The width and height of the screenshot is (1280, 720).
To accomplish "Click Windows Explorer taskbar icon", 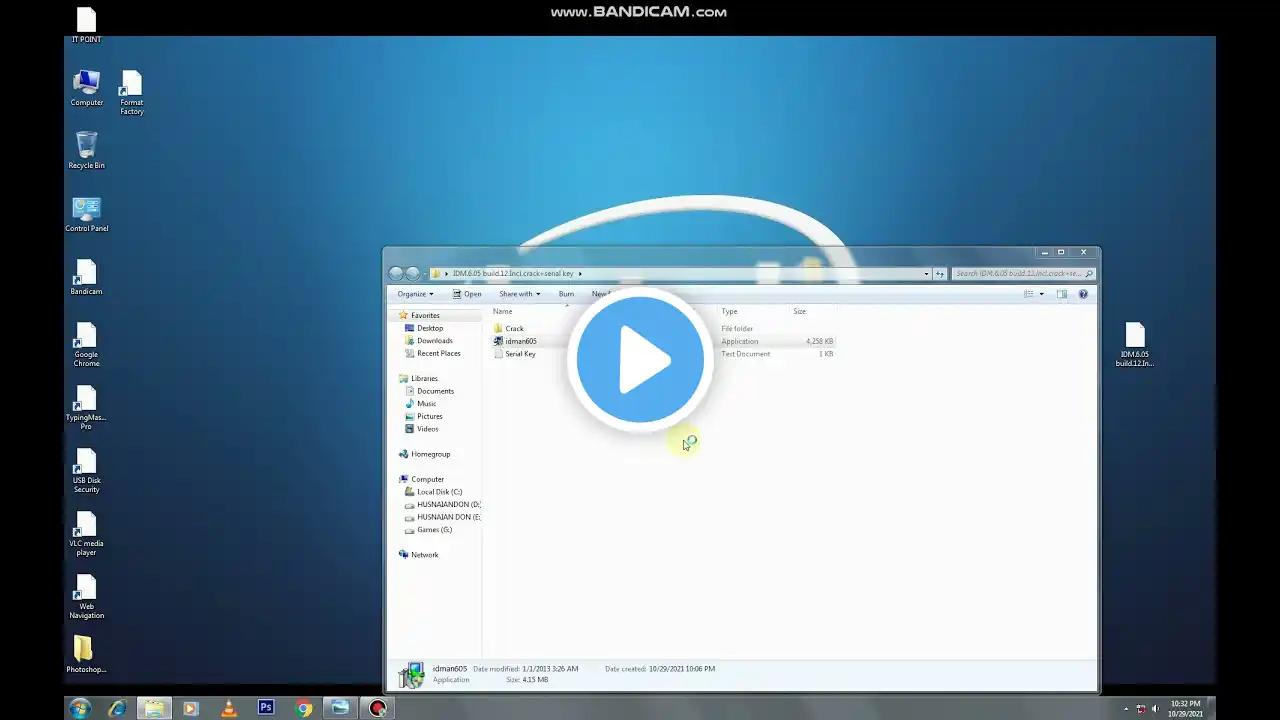I will pos(154,708).
